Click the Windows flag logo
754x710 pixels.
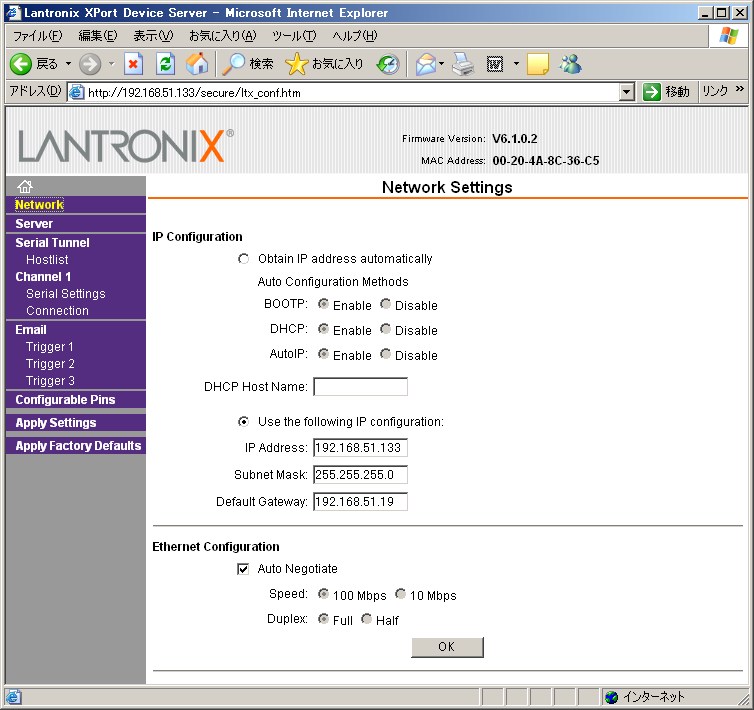729,36
